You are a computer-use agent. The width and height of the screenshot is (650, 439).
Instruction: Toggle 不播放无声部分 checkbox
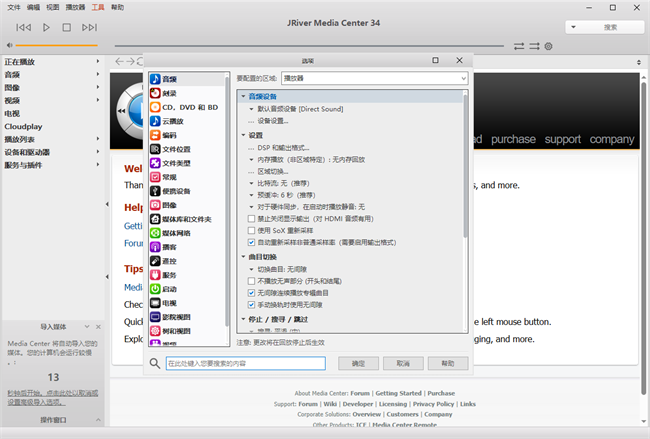pyautogui.click(x=251, y=281)
